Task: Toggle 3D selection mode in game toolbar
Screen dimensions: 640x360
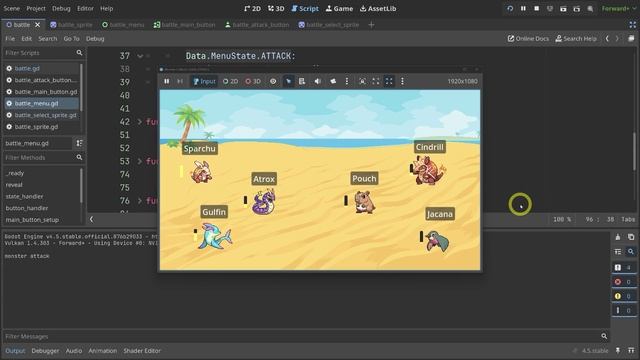Action: tap(253, 81)
